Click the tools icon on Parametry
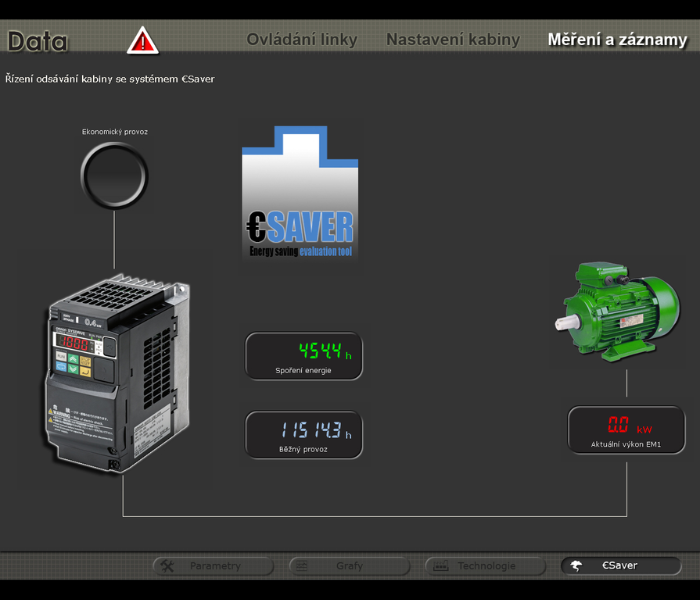This screenshot has width=700, height=600. pyautogui.click(x=167, y=566)
